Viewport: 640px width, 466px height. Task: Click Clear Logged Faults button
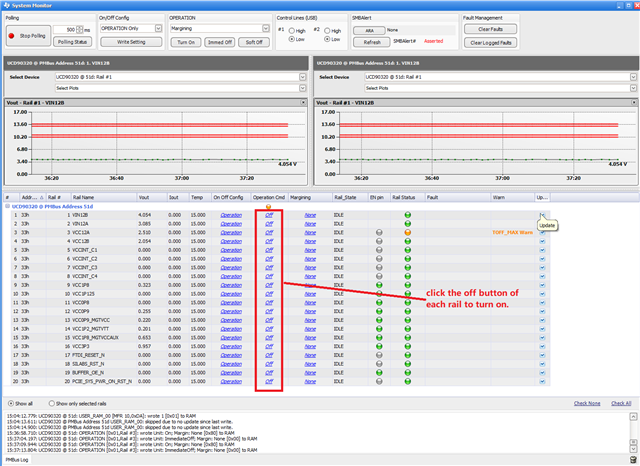tap(490, 42)
